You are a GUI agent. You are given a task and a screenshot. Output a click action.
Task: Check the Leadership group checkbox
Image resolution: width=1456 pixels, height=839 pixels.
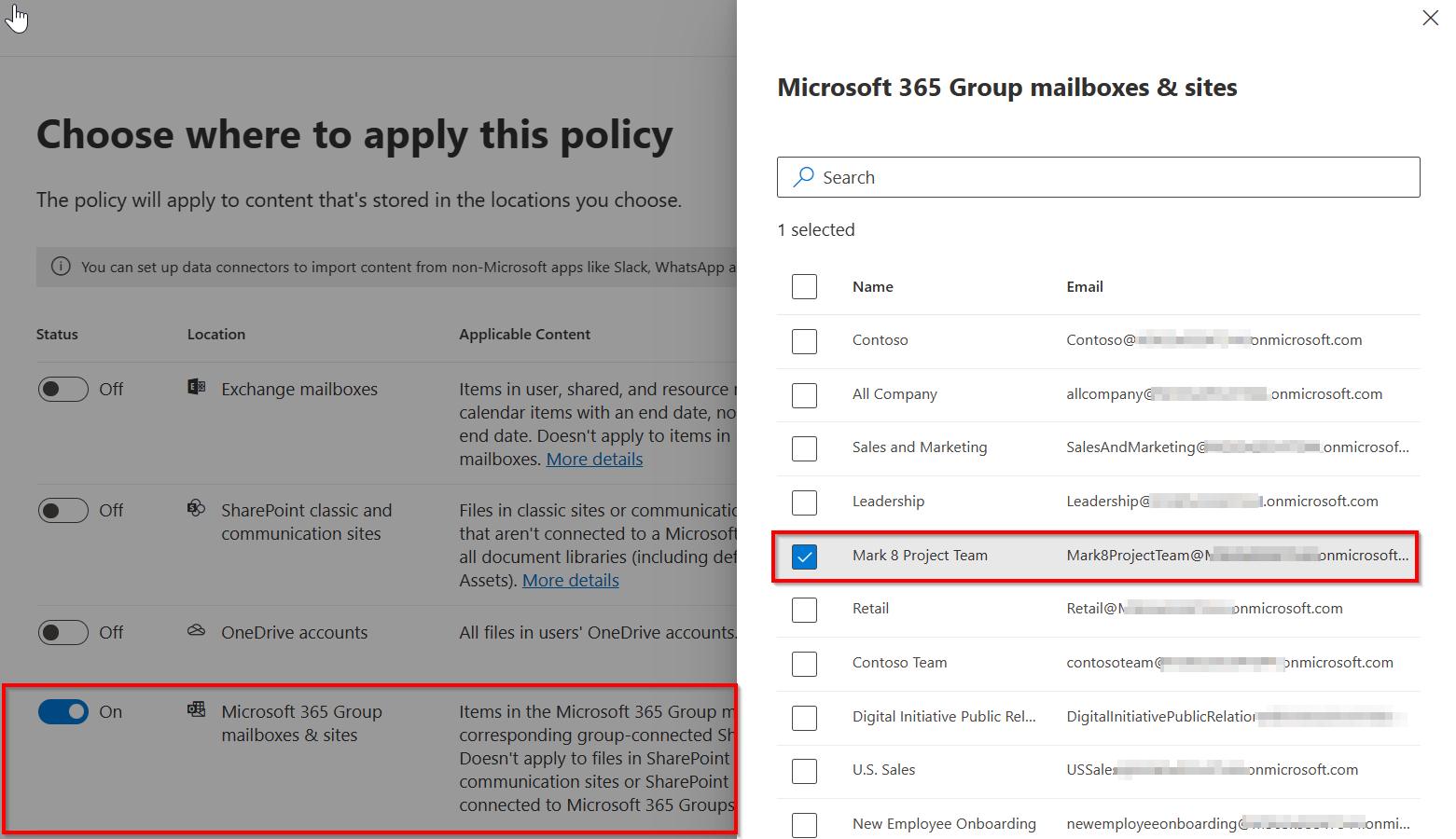coord(804,502)
